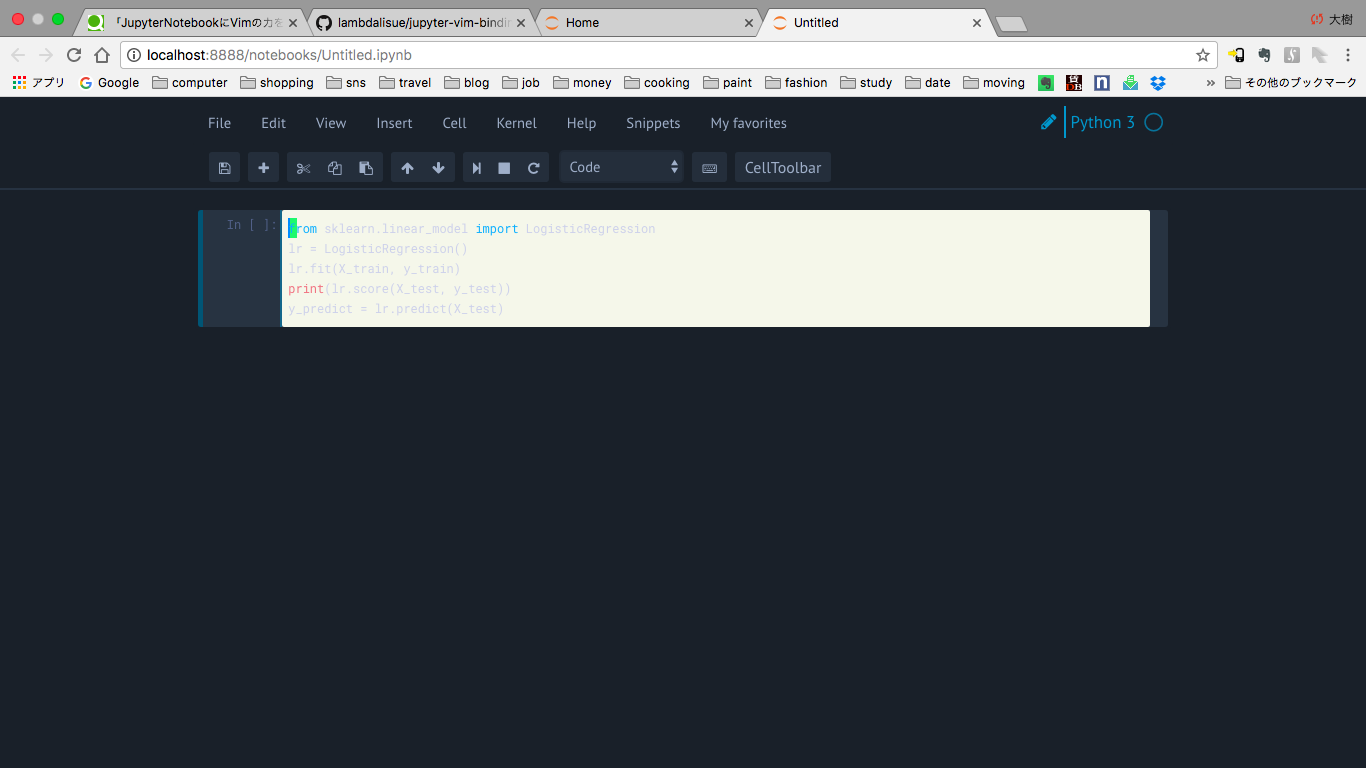Run the cell with the run icon
Image resolution: width=1366 pixels, height=768 pixels.
(x=477, y=168)
